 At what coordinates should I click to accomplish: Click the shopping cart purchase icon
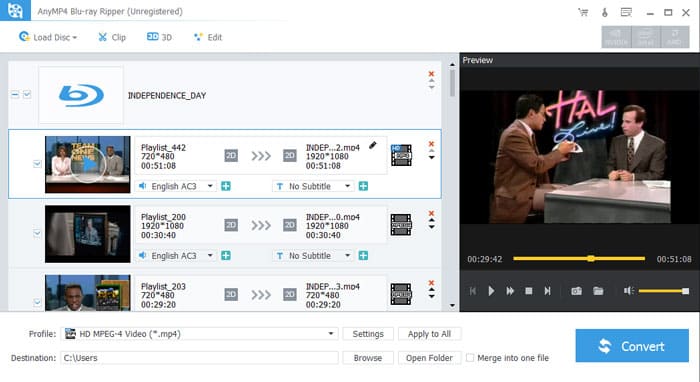coord(583,12)
